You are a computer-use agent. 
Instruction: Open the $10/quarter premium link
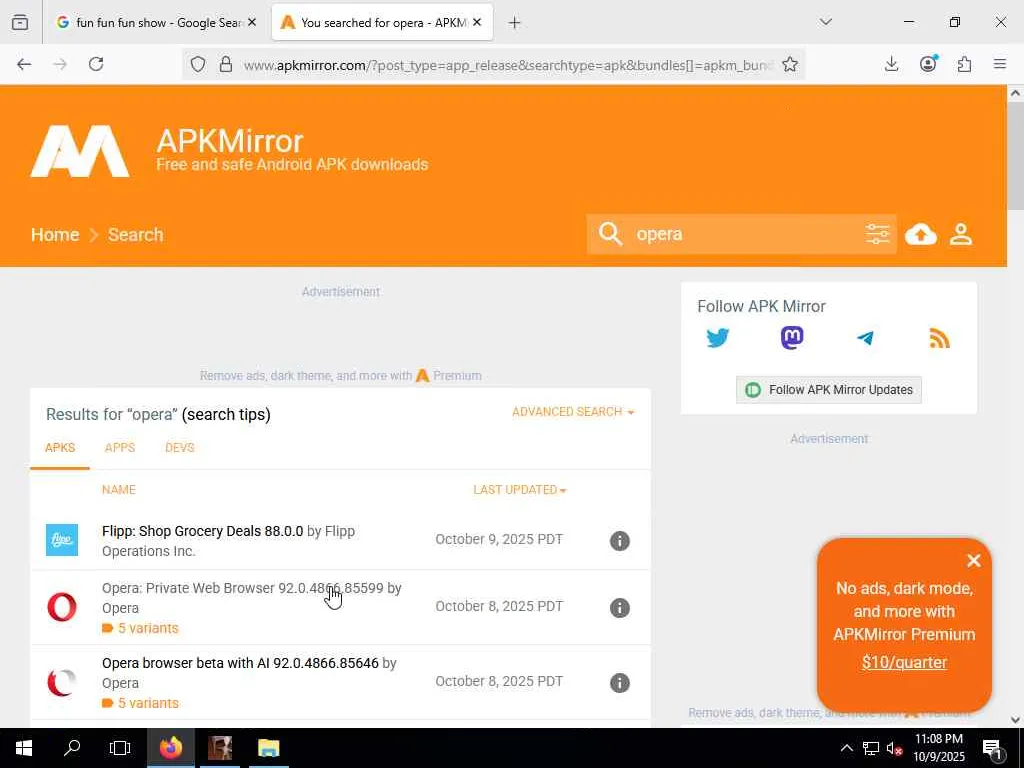904,662
